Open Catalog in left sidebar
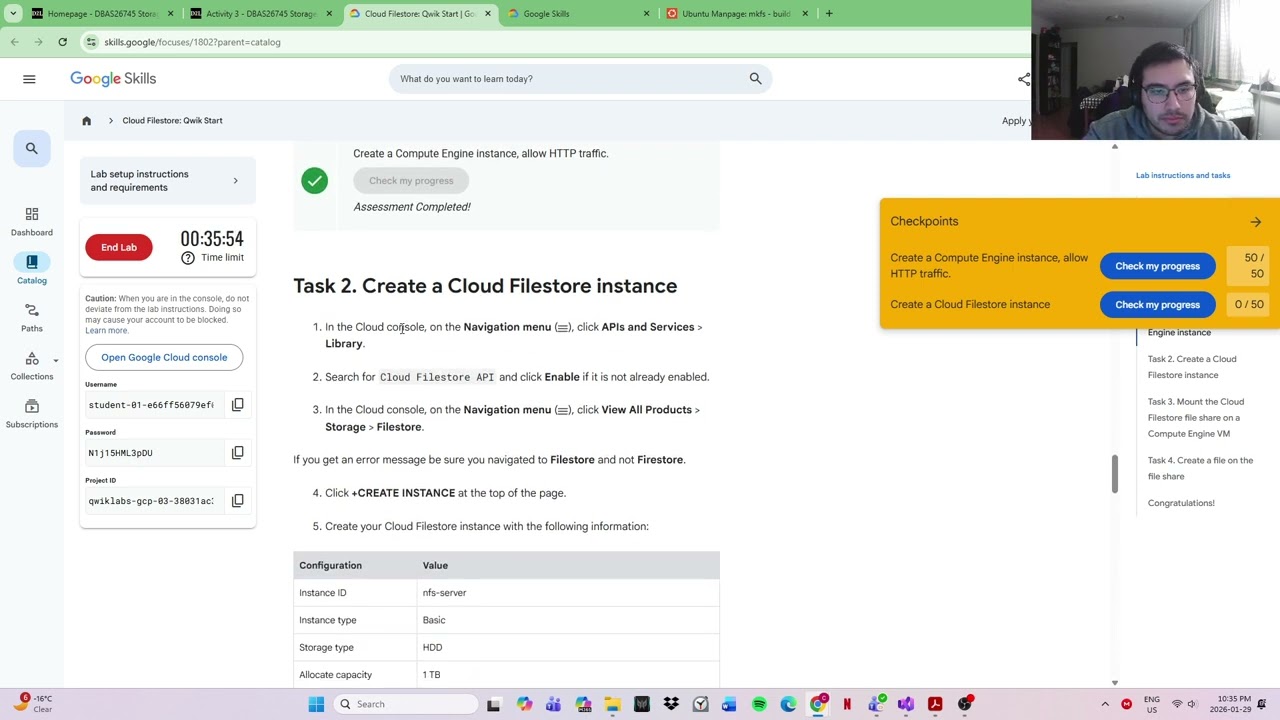The height and width of the screenshot is (720, 1280). [x=32, y=269]
